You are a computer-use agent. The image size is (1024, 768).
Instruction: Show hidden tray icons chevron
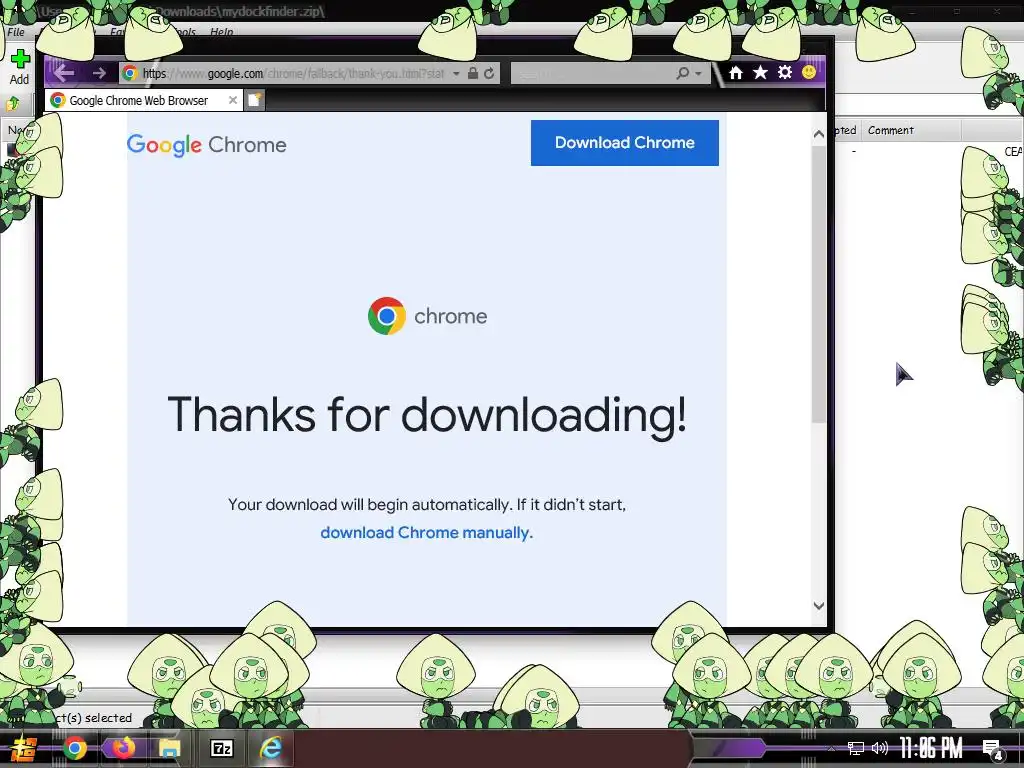[x=831, y=749]
